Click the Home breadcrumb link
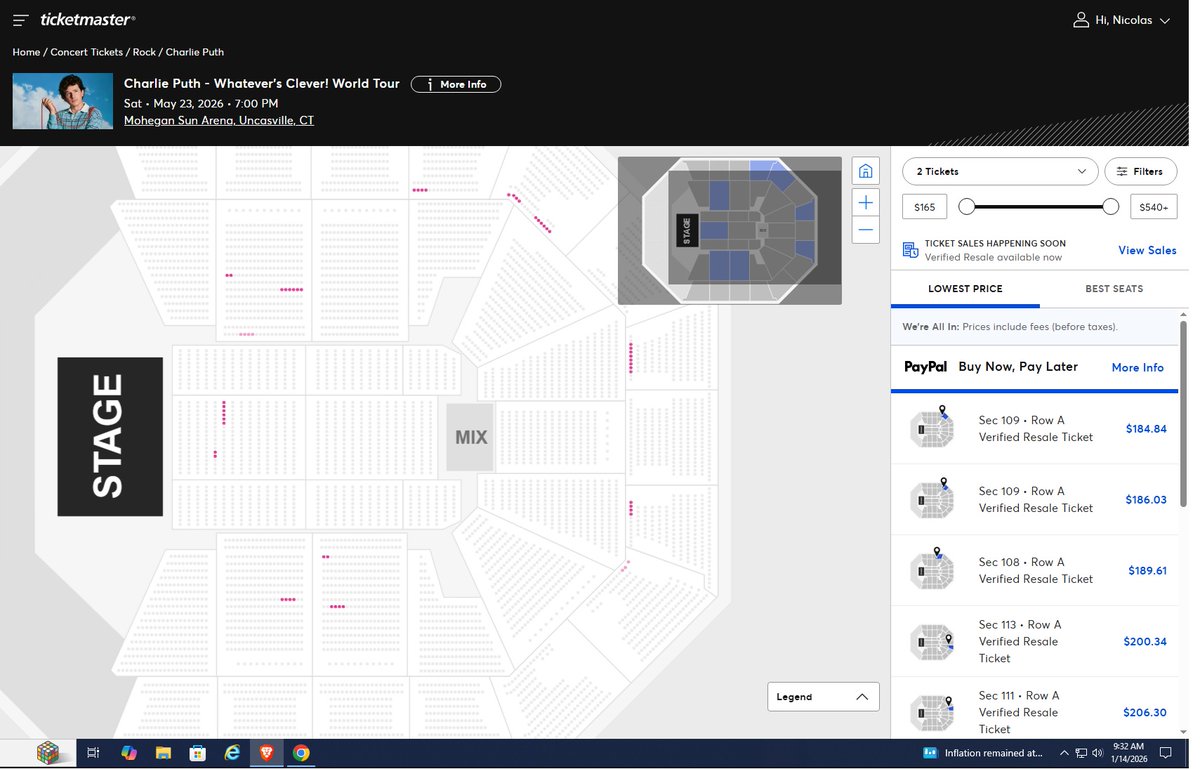The image size is (1200, 769). click(x=26, y=52)
